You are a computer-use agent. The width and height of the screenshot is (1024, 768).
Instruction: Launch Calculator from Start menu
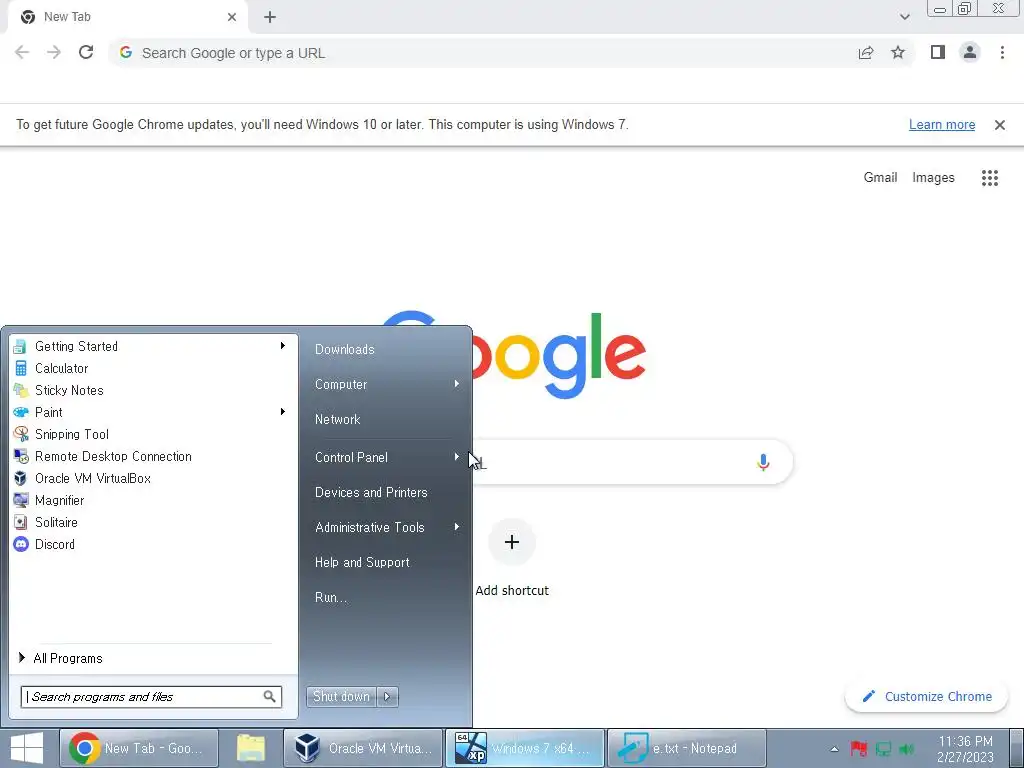click(155, 368)
